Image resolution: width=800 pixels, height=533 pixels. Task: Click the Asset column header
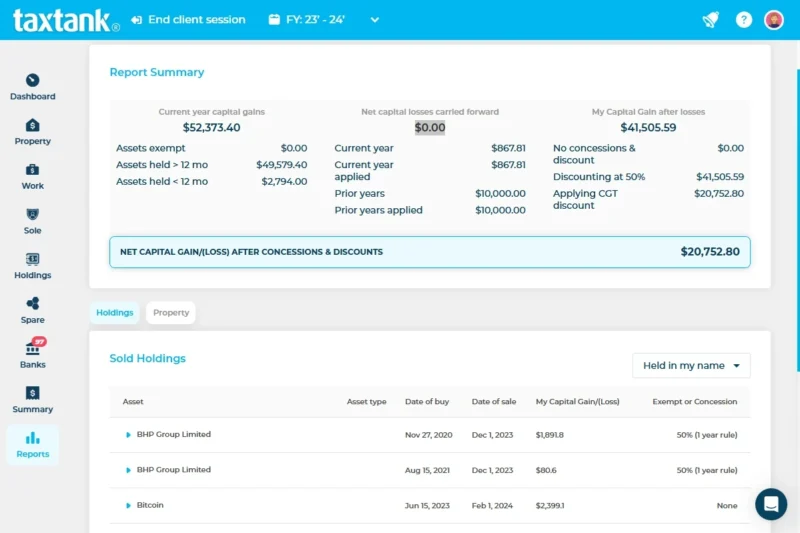pos(133,401)
